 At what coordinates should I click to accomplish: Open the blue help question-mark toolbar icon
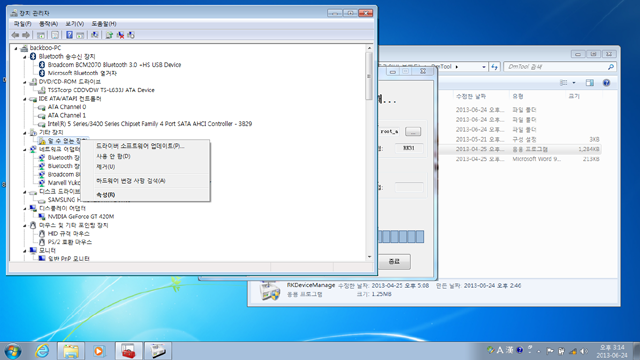[x=69, y=35]
